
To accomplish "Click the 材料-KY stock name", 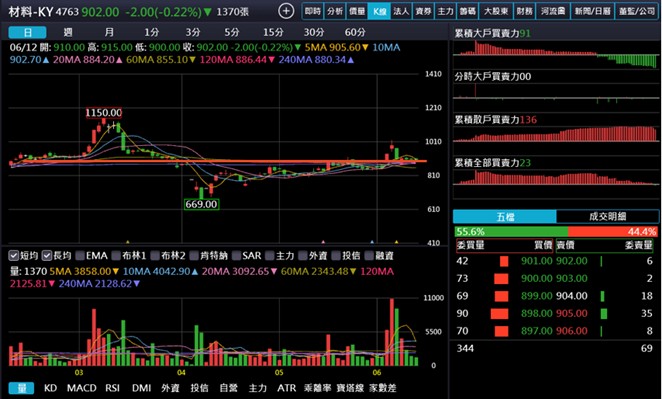I will (30, 12).
